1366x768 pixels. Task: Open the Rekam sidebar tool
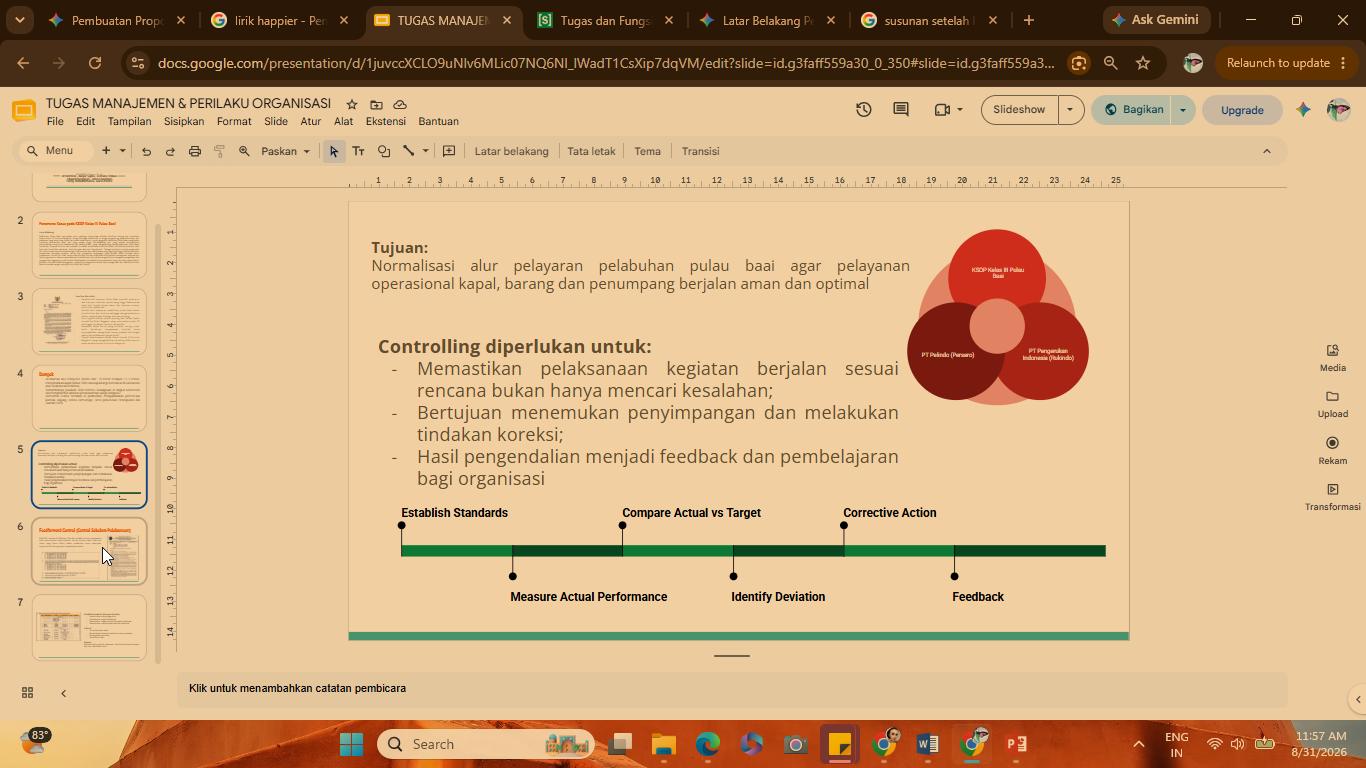[x=1332, y=450]
